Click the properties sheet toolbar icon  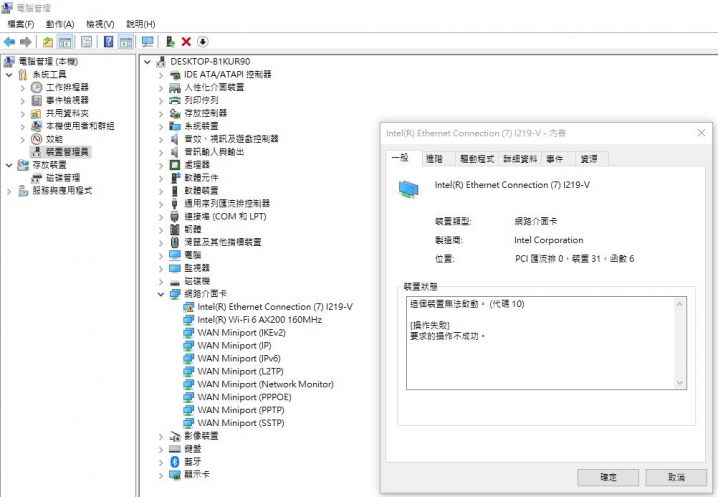tap(86, 42)
